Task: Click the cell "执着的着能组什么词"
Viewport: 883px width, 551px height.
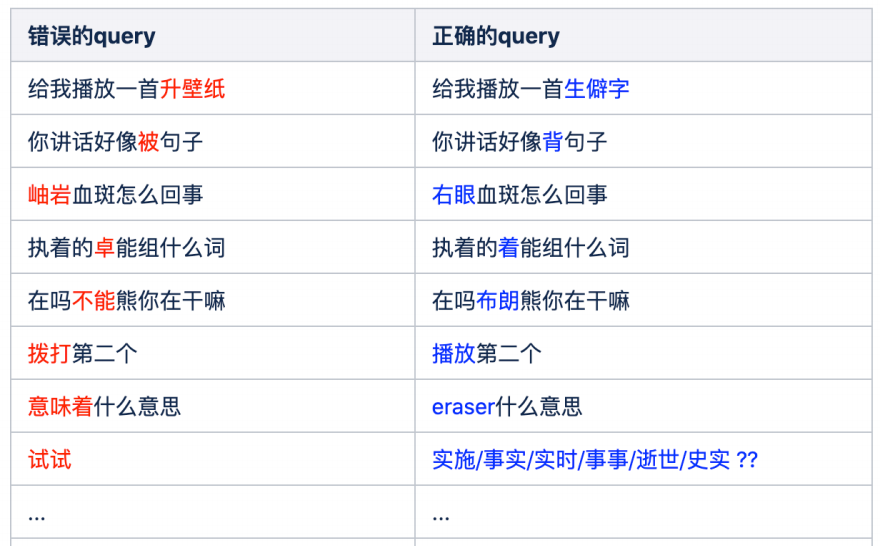Action: [644, 247]
